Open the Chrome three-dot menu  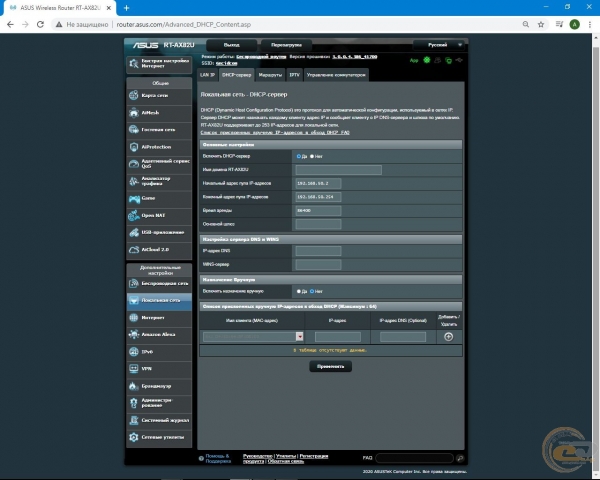pyautogui.click(x=590, y=24)
